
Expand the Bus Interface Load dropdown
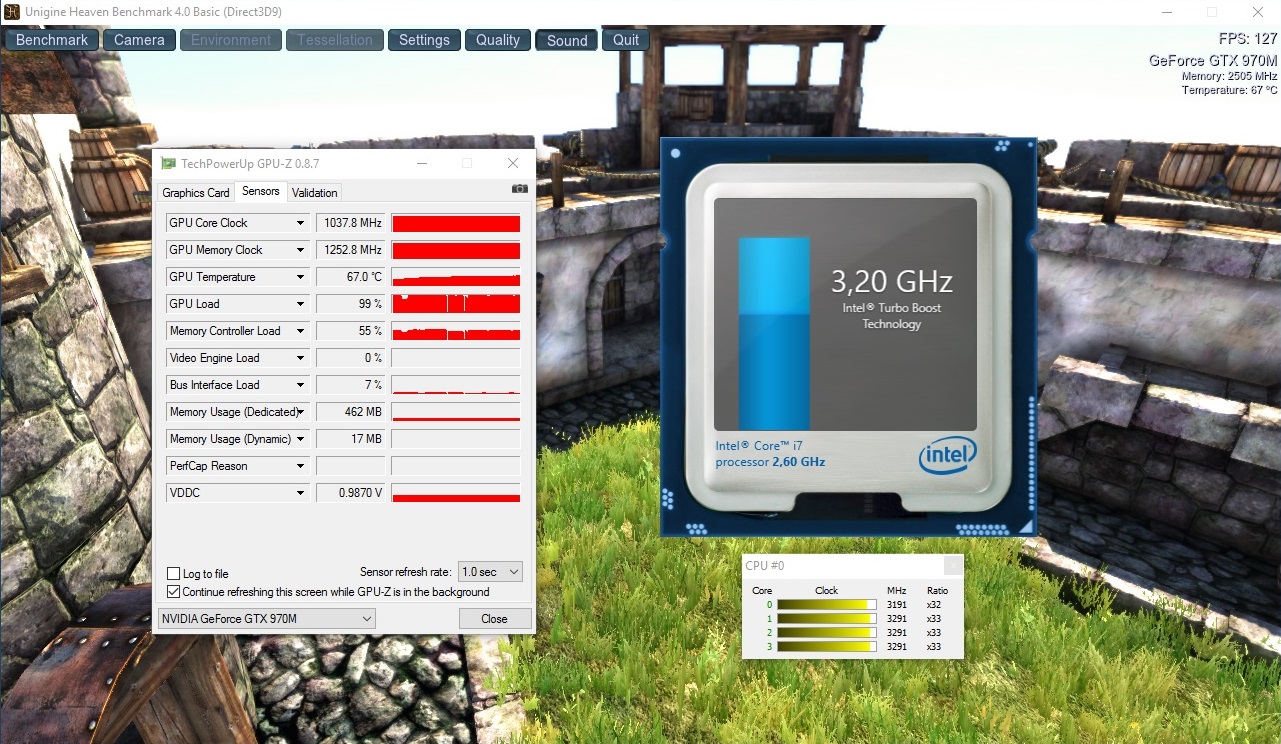[x=300, y=385]
